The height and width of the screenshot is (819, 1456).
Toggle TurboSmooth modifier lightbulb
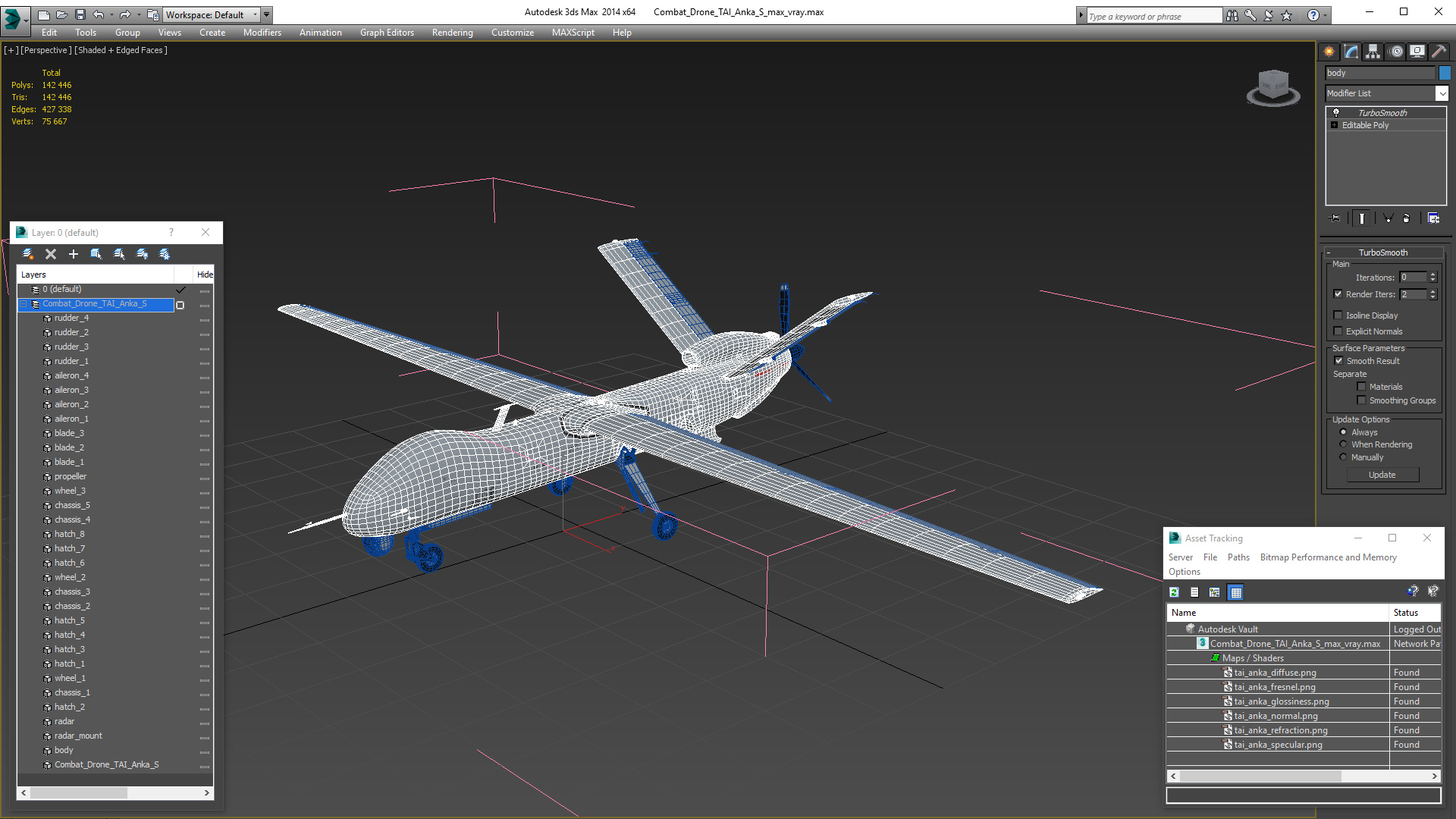coord(1336,112)
